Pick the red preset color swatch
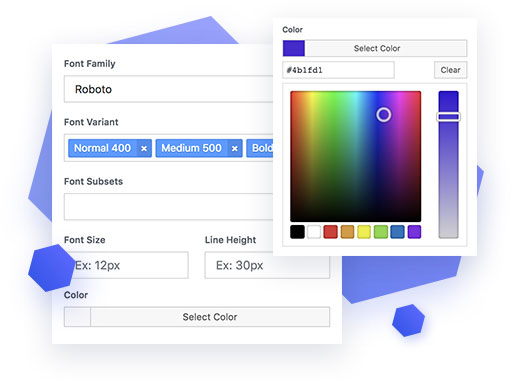Viewport: 512px width, 382px height. click(331, 232)
